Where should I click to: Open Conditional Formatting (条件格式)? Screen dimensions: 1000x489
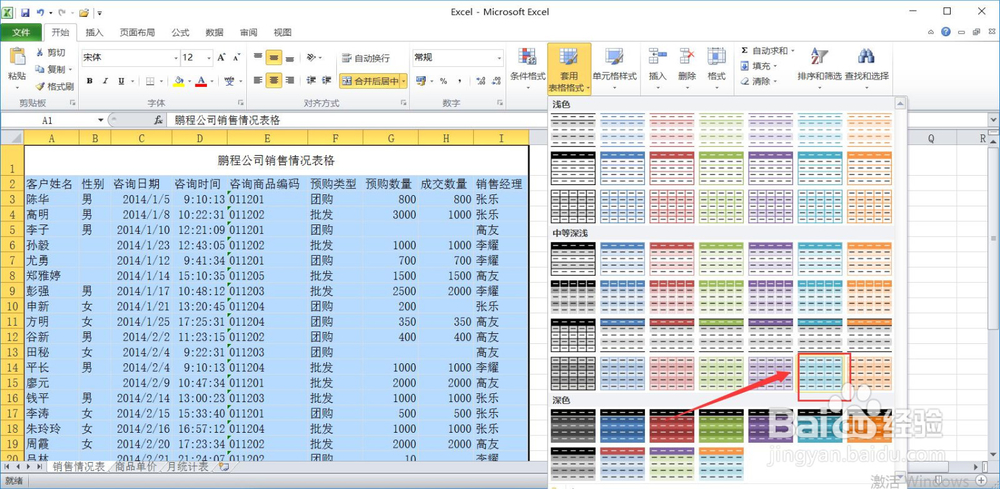click(527, 67)
